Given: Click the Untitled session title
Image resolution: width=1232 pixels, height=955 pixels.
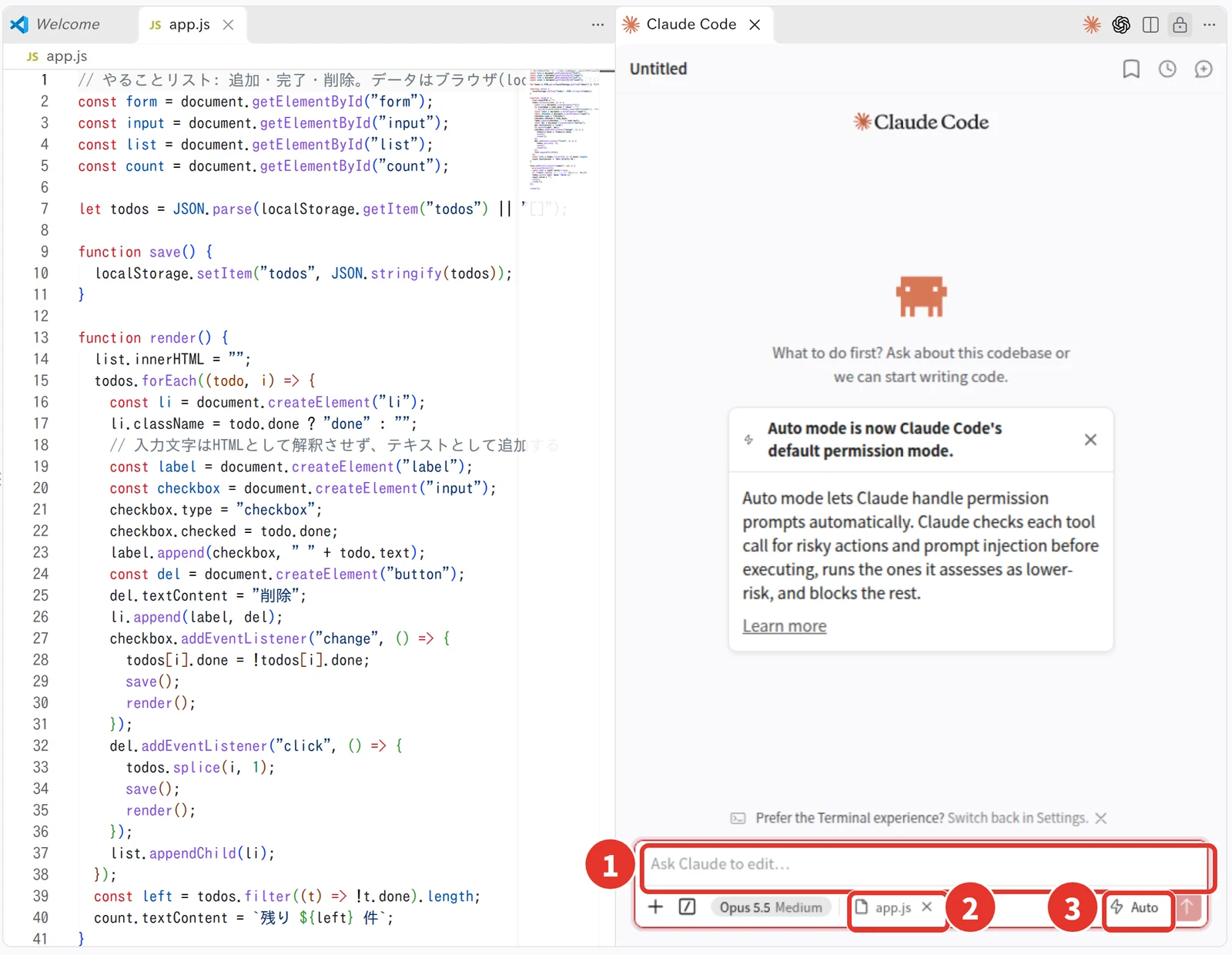Looking at the screenshot, I should point(658,69).
